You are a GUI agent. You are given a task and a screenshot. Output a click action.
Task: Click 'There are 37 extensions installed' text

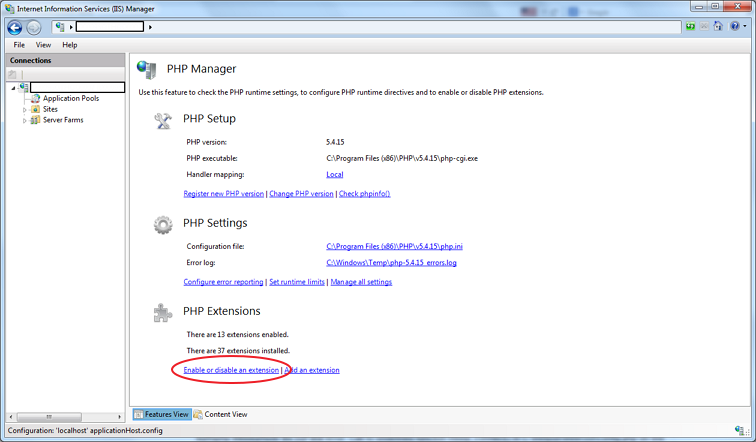pyautogui.click(x=238, y=351)
